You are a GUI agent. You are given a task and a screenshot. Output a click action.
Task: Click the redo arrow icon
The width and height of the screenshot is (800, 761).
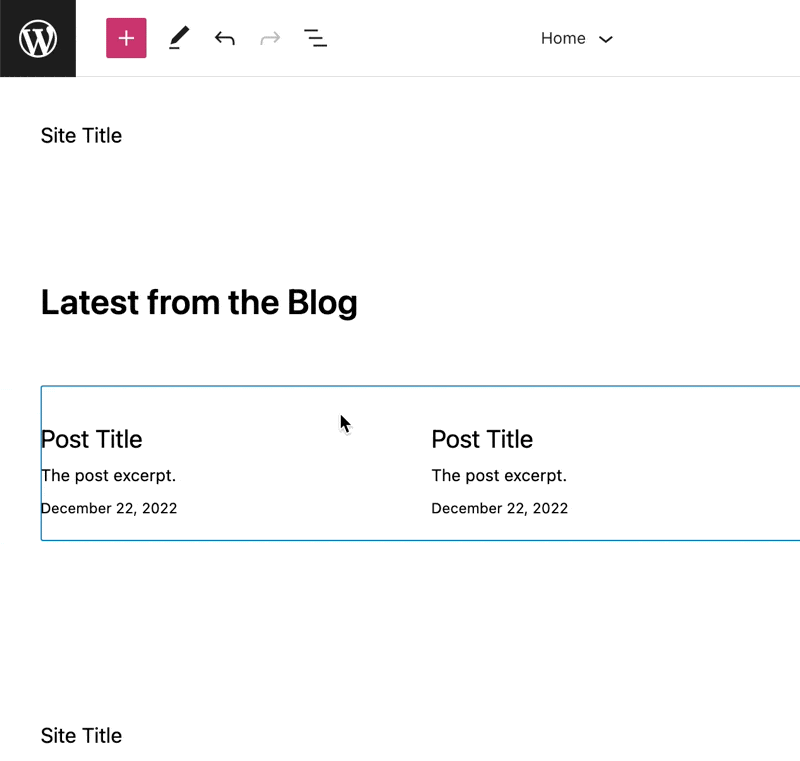[x=270, y=38]
